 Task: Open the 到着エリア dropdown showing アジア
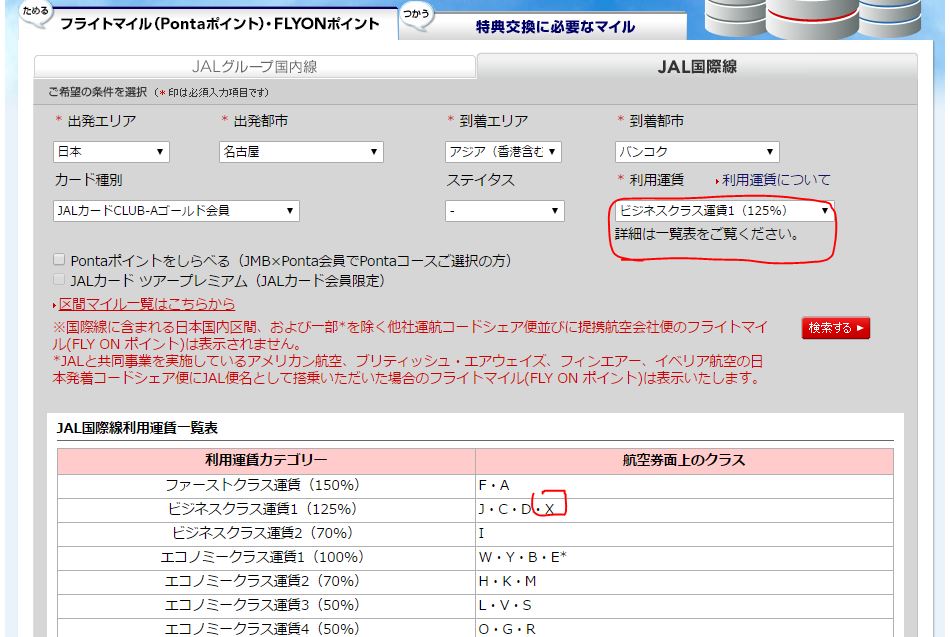click(x=503, y=152)
